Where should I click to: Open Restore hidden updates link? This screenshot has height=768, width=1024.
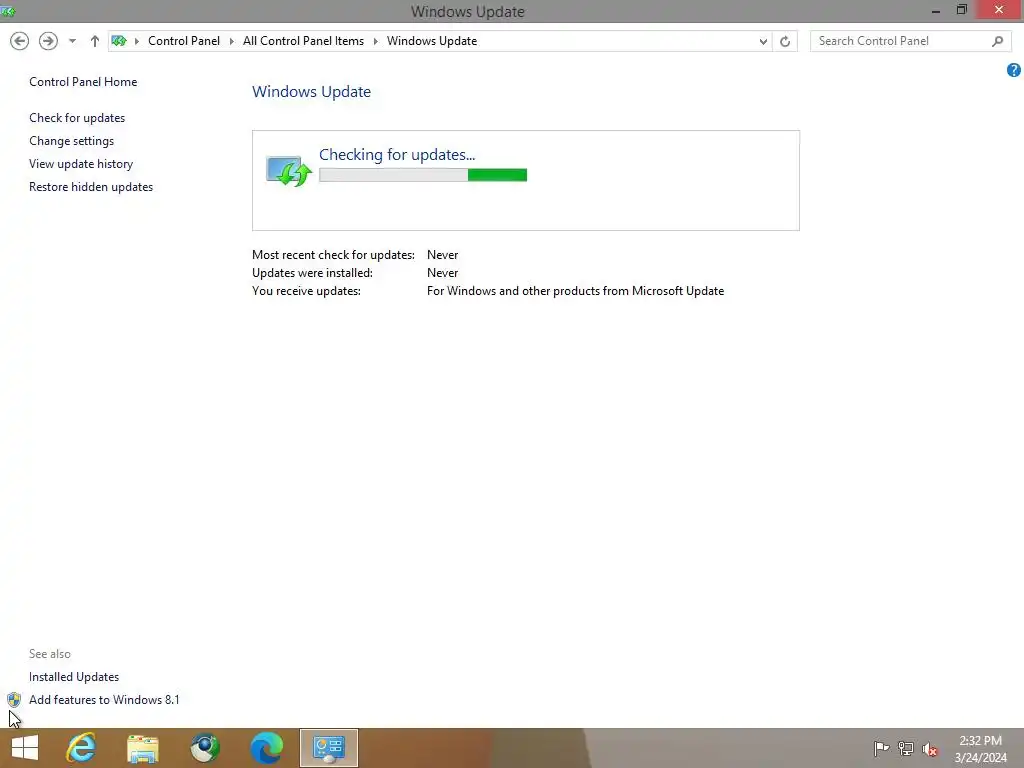(91, 187)
